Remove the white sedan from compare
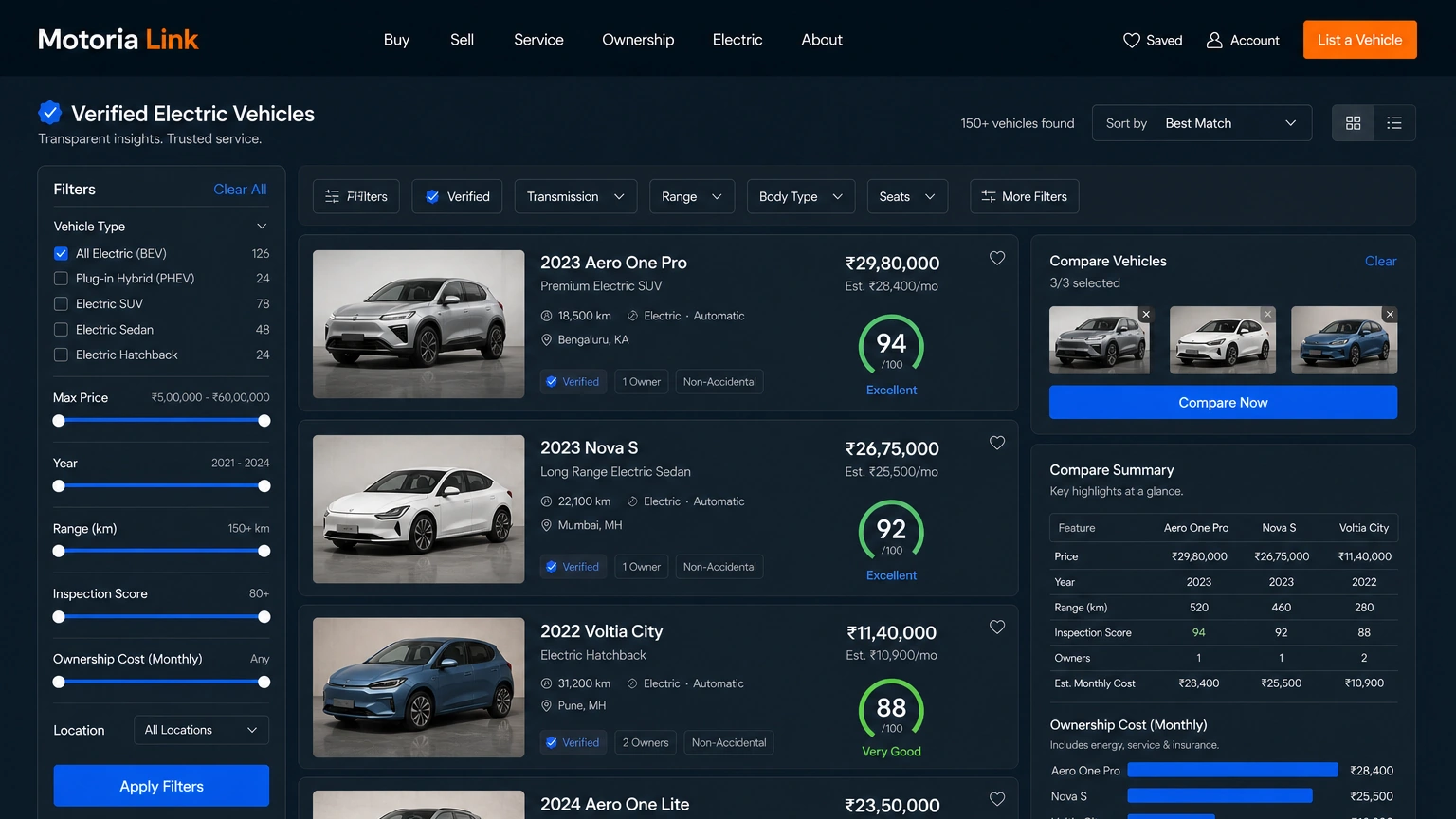The image size is (1456, 819). tap(1267, 315)
